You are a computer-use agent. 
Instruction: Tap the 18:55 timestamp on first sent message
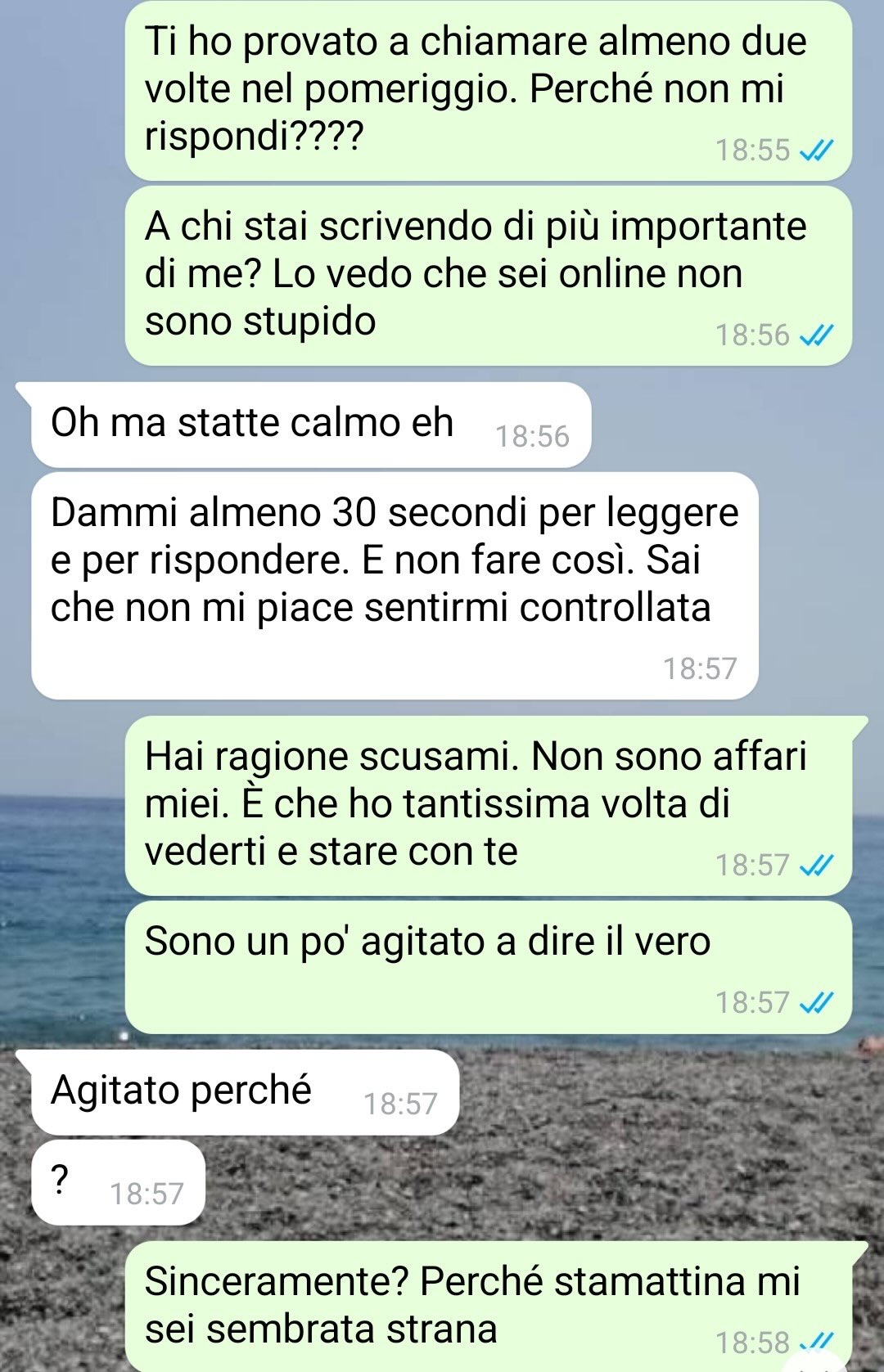coord(753,150)
